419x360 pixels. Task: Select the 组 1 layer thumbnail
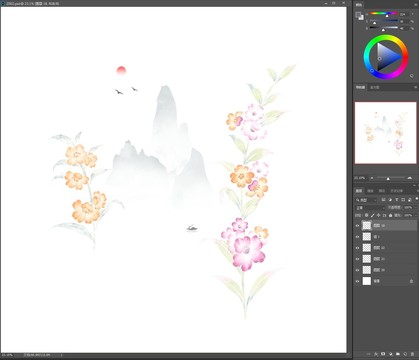[367, 237]
